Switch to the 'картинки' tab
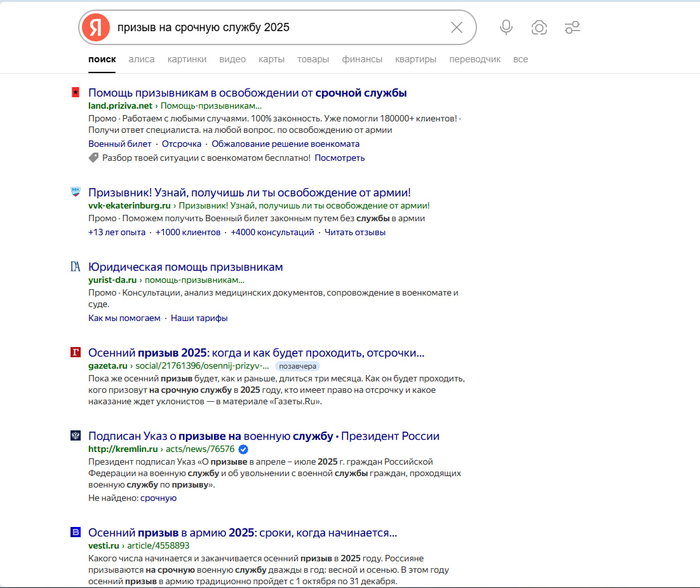 (187, 59)
